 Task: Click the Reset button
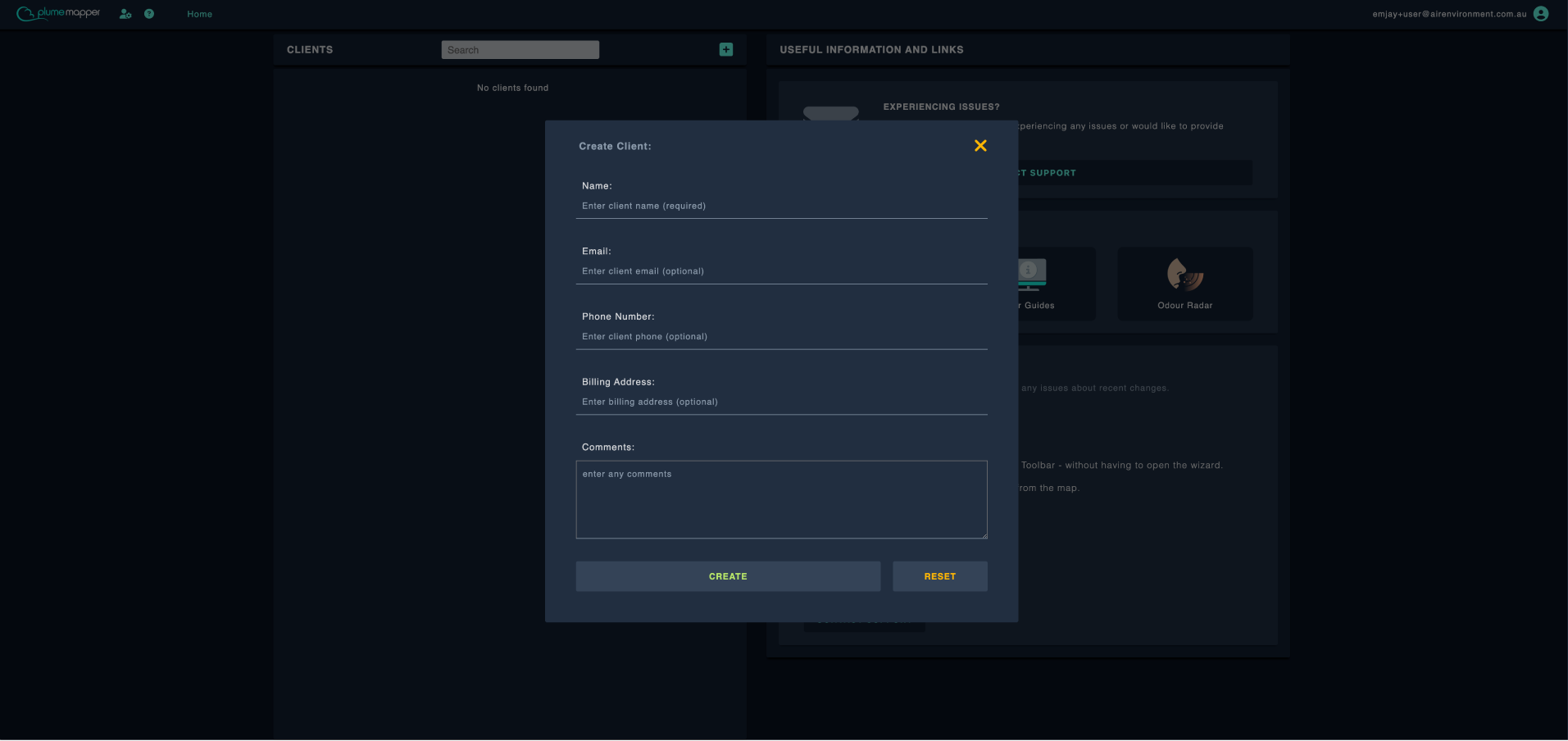940,576
